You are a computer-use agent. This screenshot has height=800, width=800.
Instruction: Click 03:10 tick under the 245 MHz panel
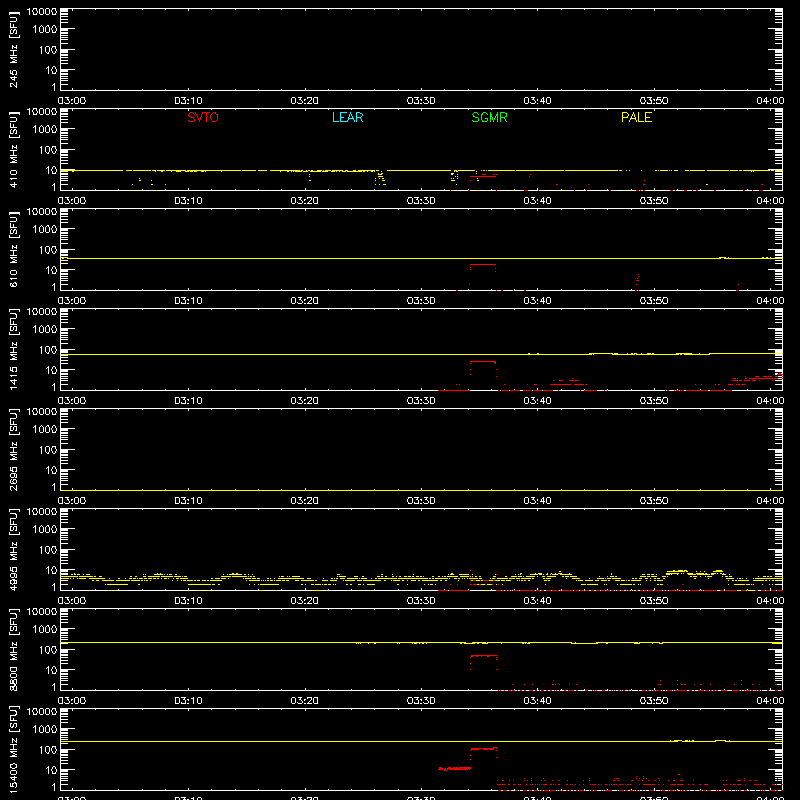coord(188,101)
